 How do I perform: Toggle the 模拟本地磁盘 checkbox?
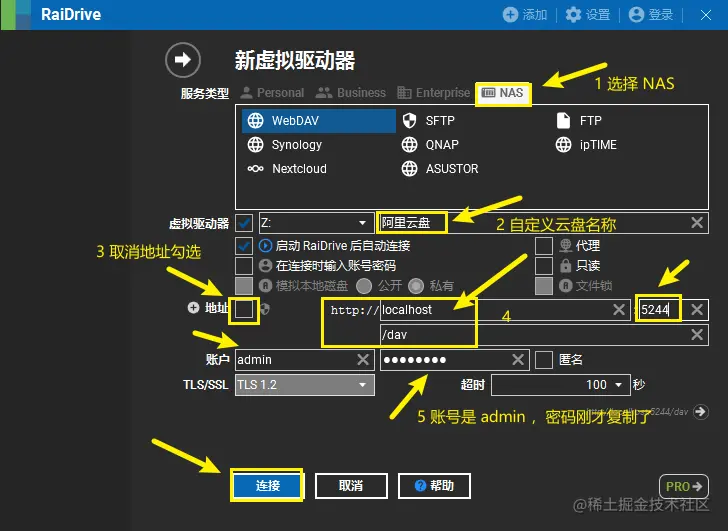click(244, 286)
